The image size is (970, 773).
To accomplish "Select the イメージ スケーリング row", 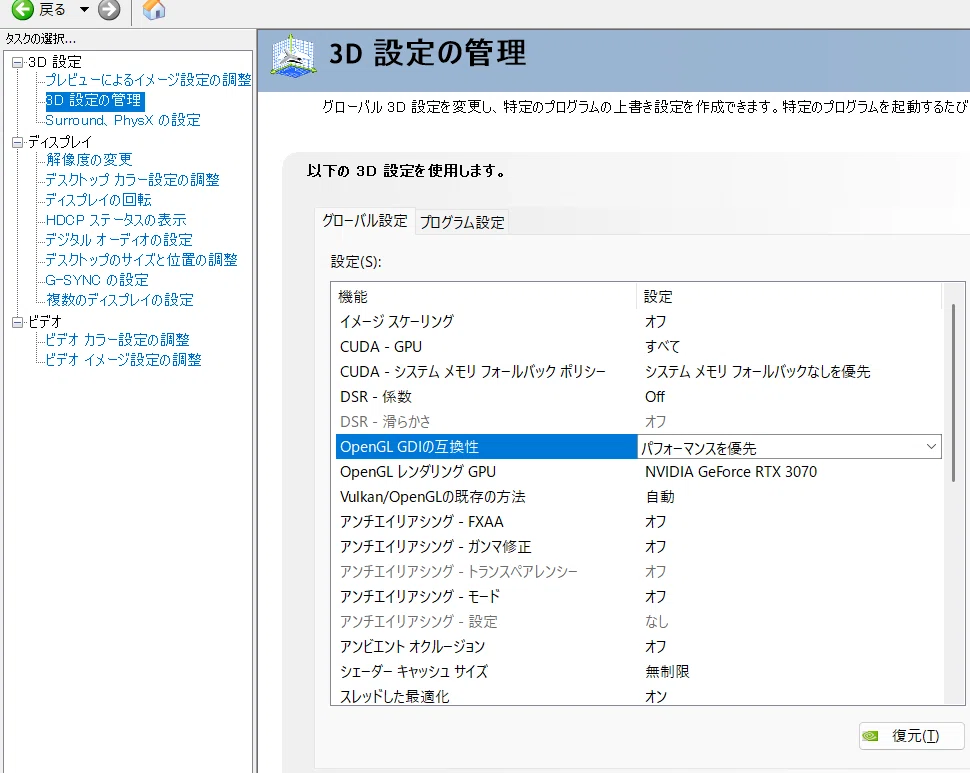I will (638, 322).
